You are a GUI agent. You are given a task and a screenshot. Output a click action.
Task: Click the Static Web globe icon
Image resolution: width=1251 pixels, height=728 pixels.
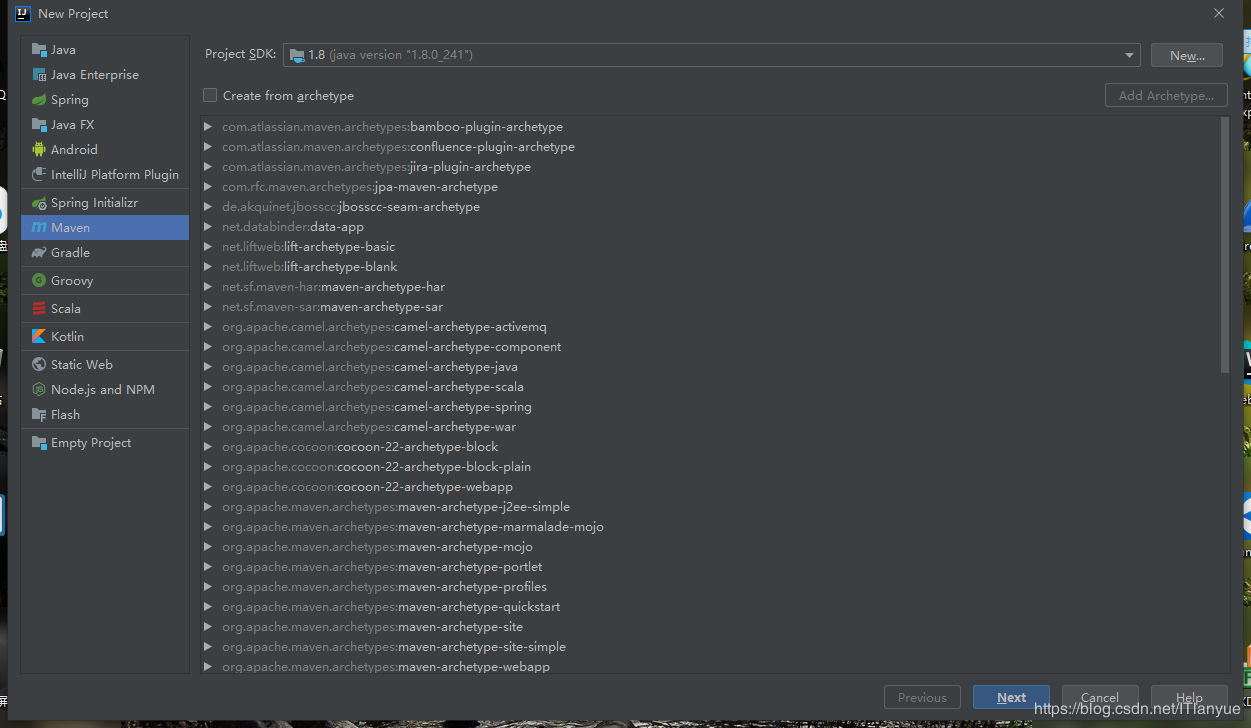pos(39,365)
